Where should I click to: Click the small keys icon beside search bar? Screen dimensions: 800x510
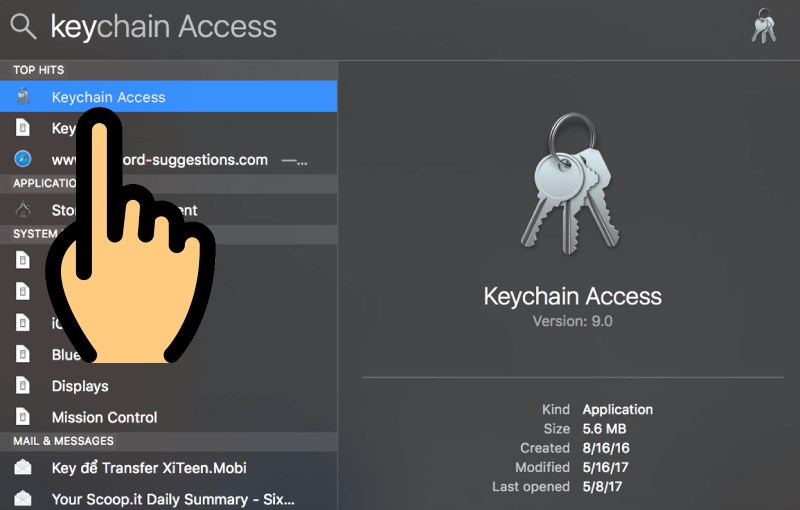[x=764, y=27]
